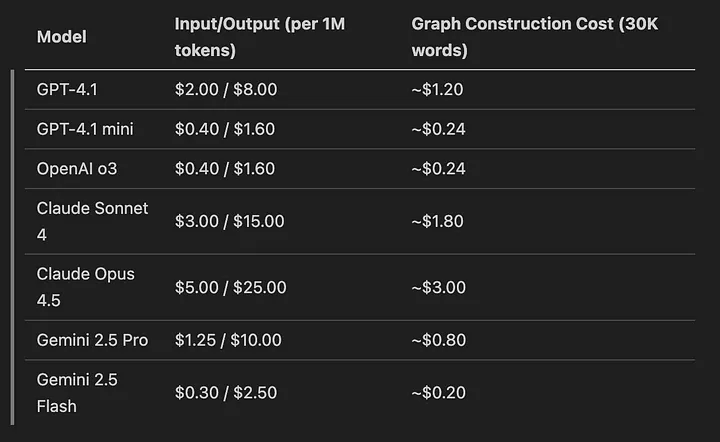This screenshot has width=720, height=442.
Task: Select the Gemini 2.5 Pro cell
Action: 92,340
